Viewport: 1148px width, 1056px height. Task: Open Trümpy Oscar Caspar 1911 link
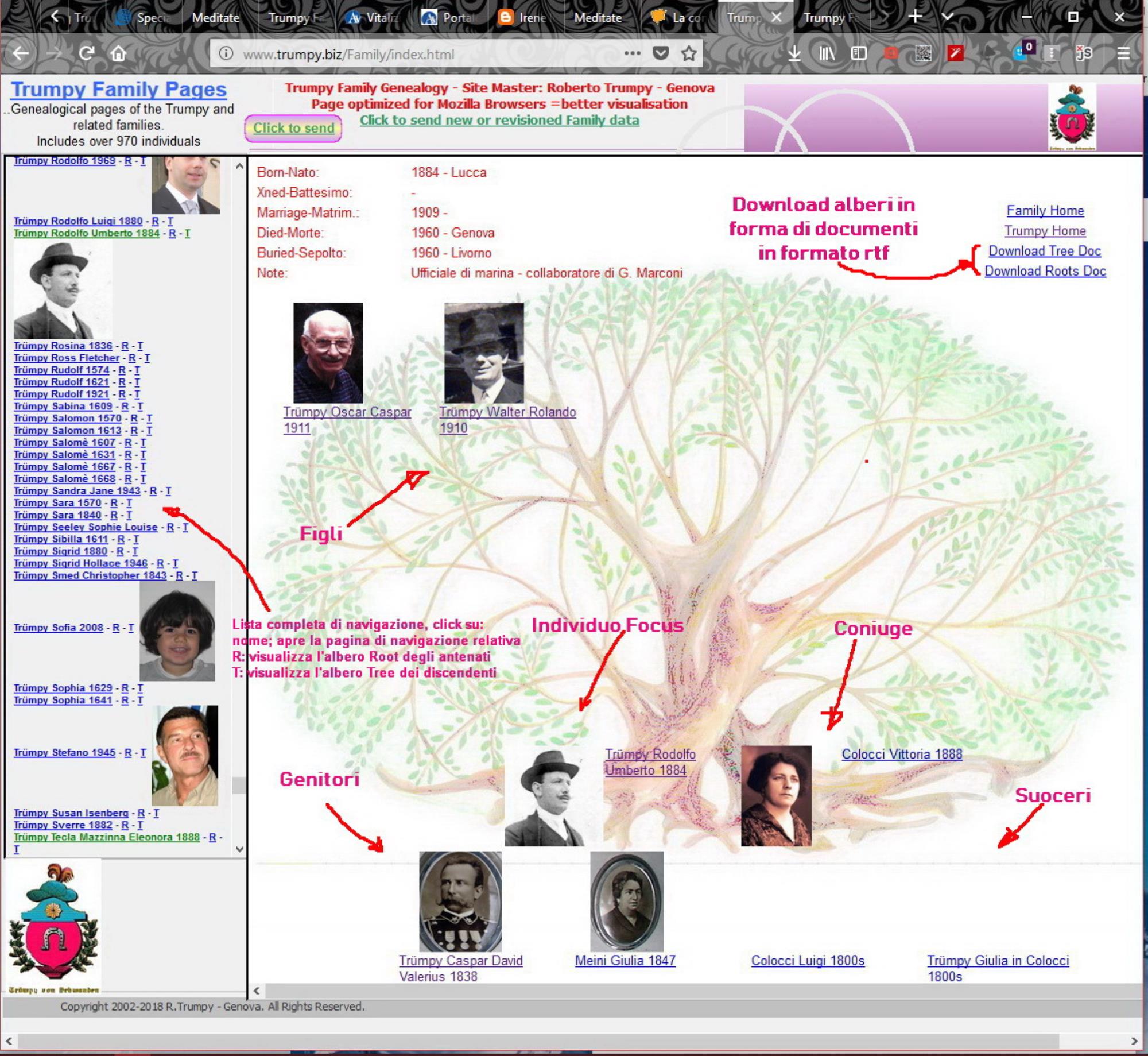[x=347, y=419]
